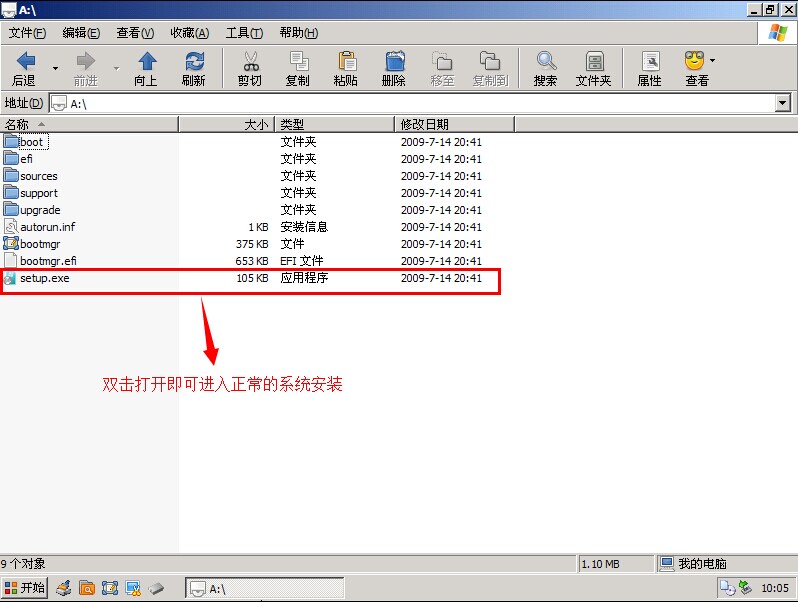798x602 pixels.
Task: Launch gray drive quick-launch icon
Action: click(156, 589)
